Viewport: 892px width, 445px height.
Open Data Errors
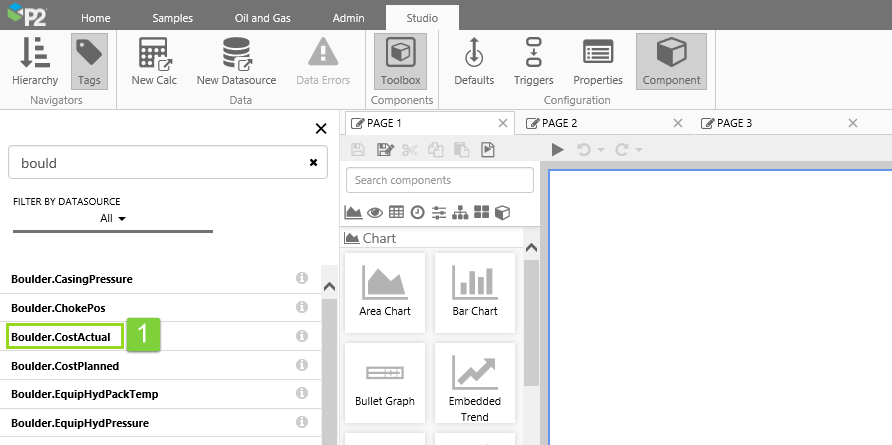click(x=323, y=61)
